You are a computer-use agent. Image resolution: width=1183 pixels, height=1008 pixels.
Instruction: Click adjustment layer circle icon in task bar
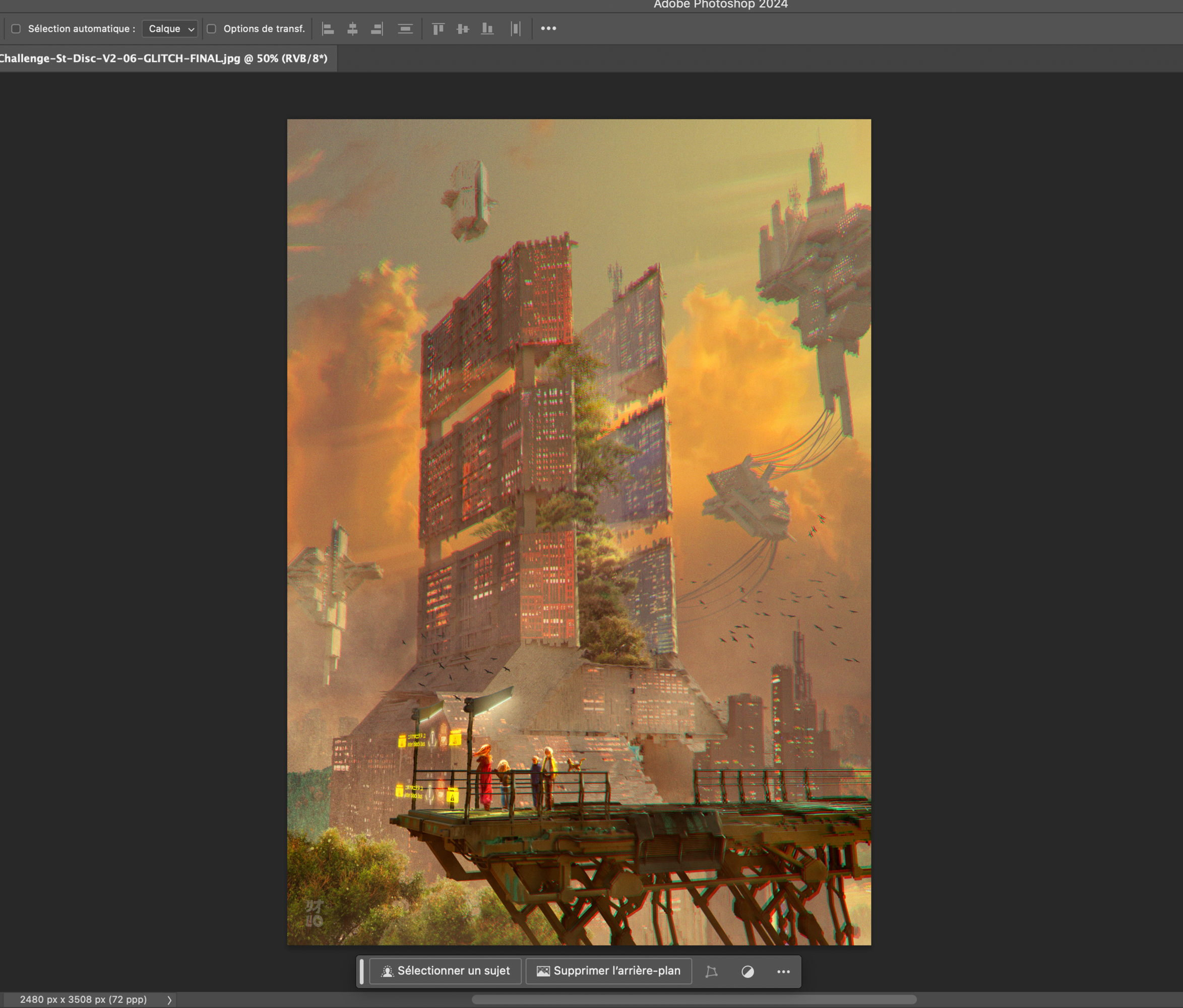click(748, 972)
